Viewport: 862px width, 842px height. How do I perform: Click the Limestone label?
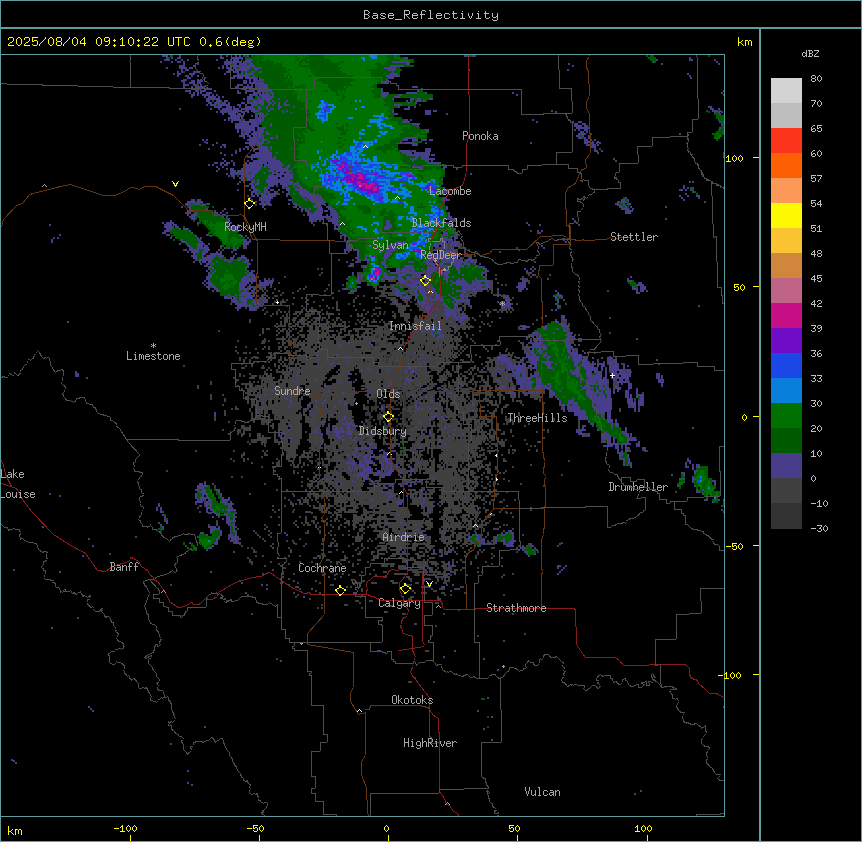[x=153, y=356]
